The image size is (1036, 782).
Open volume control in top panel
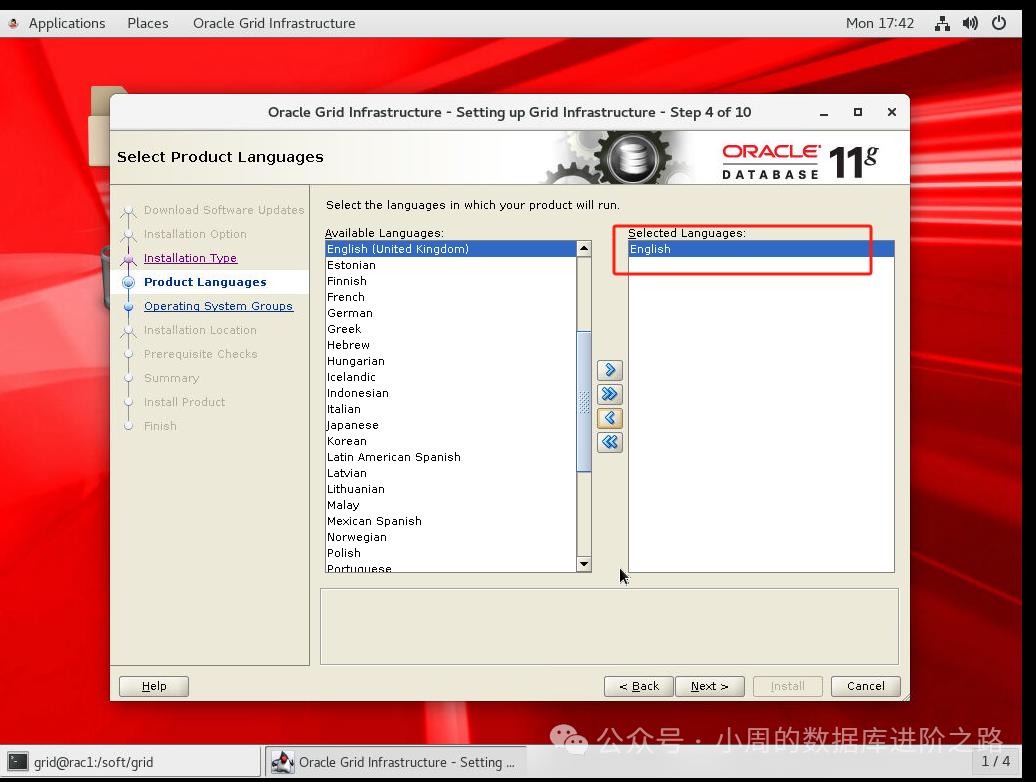pyautogui.click(x=970, y=24)
